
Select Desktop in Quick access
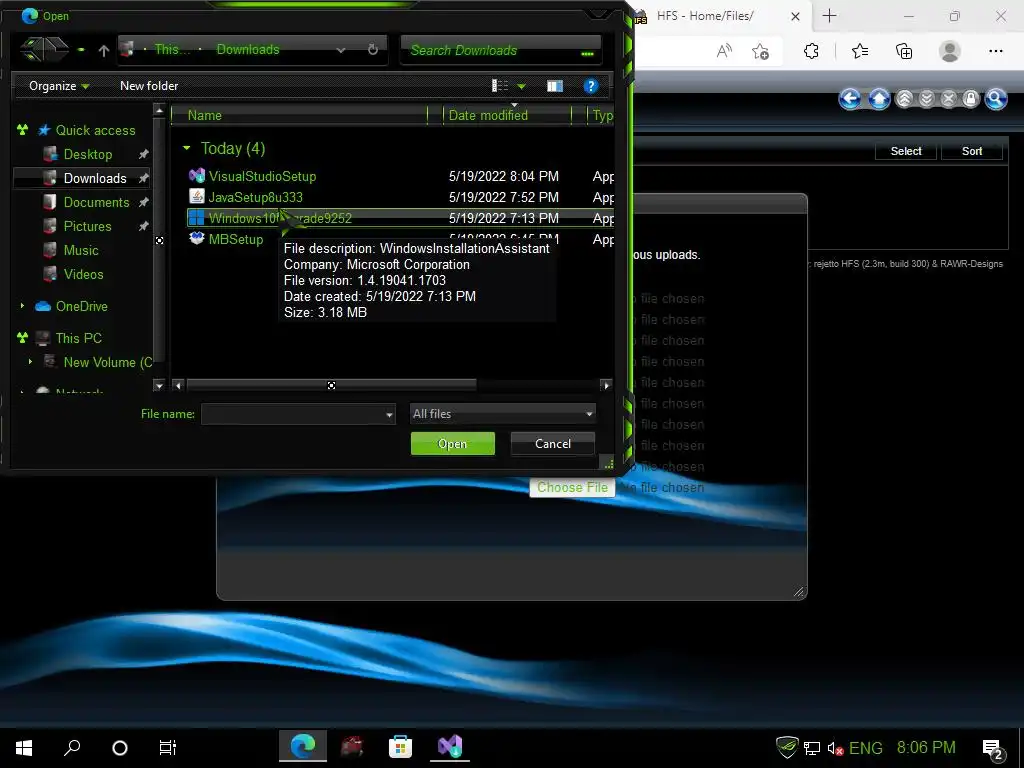[x=88, y=154]
